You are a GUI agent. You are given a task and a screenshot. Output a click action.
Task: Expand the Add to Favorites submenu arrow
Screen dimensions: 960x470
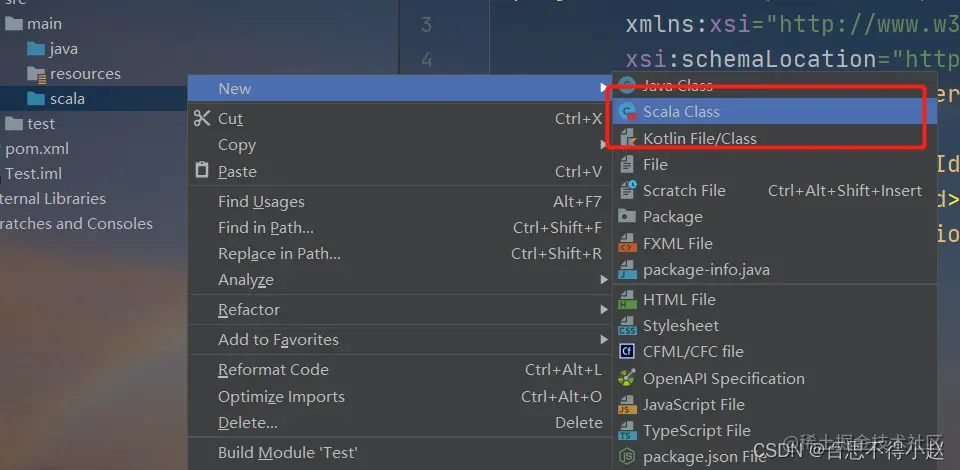tap(604, 340)
